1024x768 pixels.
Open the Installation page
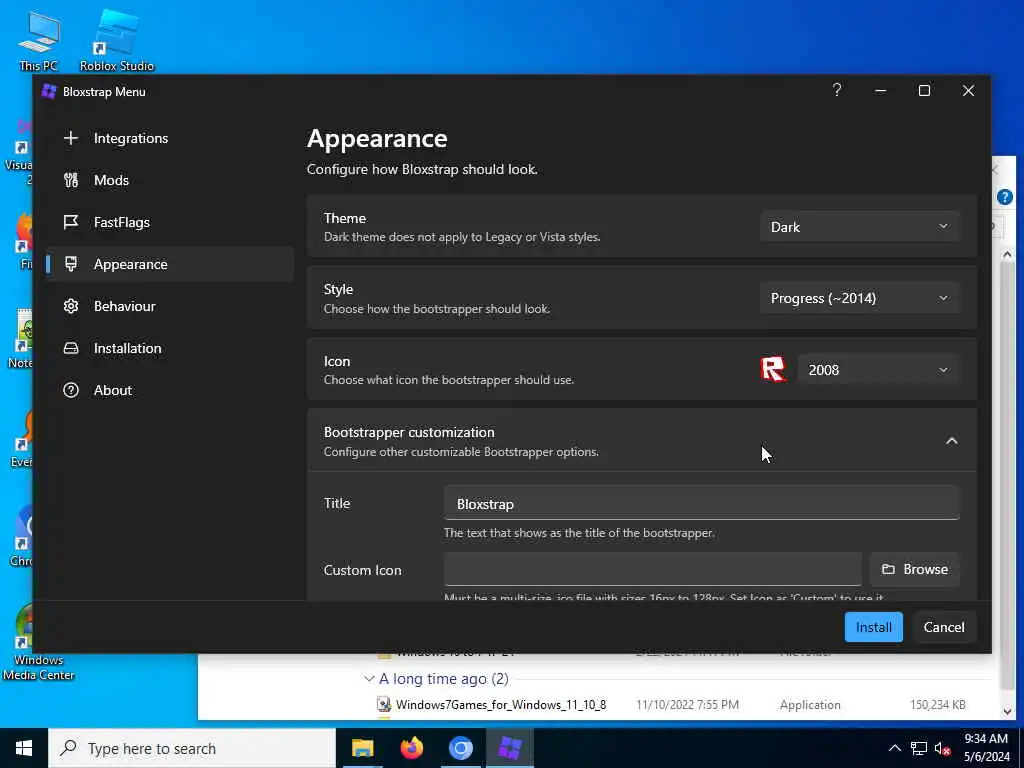(169, 348)
